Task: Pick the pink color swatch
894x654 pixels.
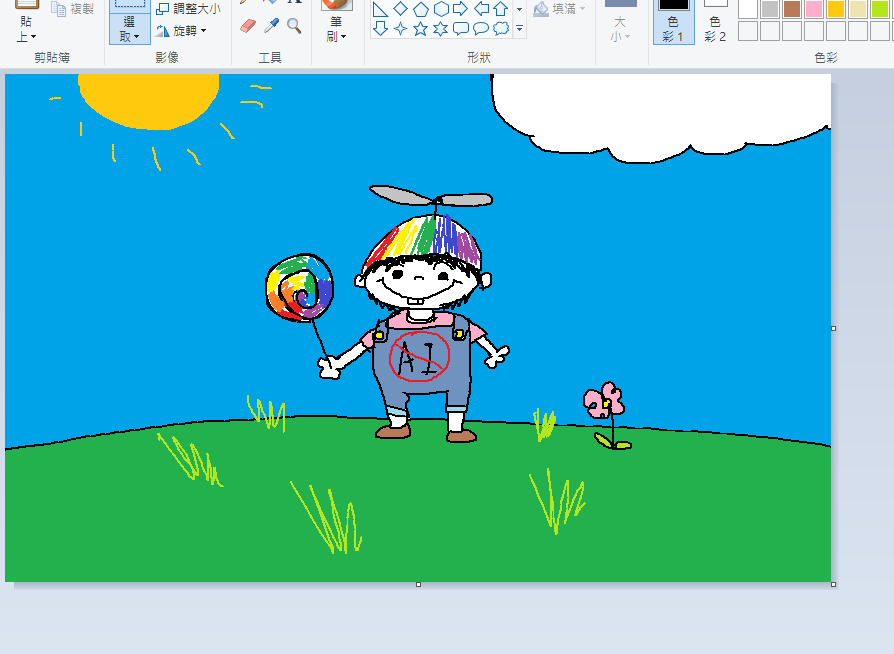Action: tap(814, 9)
